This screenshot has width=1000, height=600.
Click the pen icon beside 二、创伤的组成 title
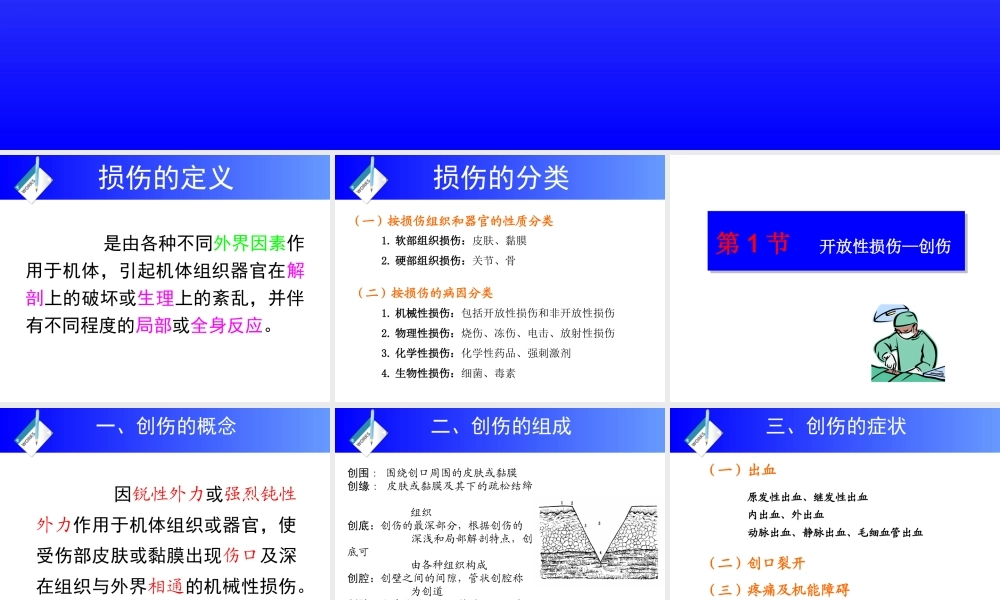coord(367,430)
